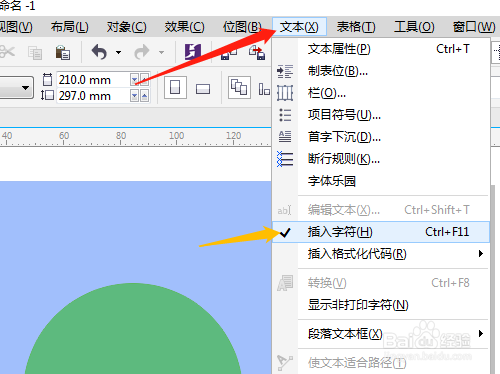Toggle the 插入字符(H) checked item
Image resolution: width=500 pixels, height=374 pixels.
coord(381,232)
